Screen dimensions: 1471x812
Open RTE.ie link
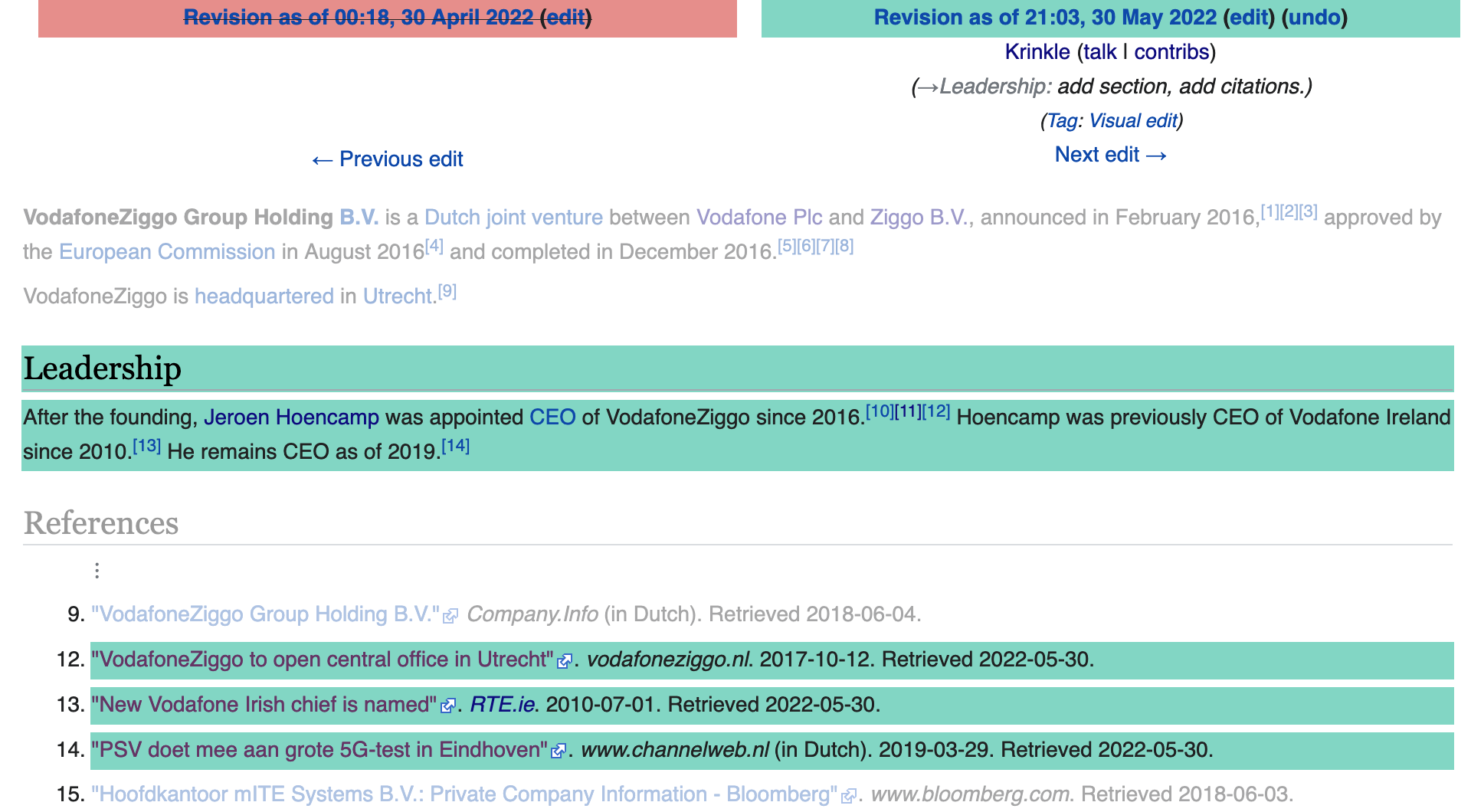click(x=503, y=705)
